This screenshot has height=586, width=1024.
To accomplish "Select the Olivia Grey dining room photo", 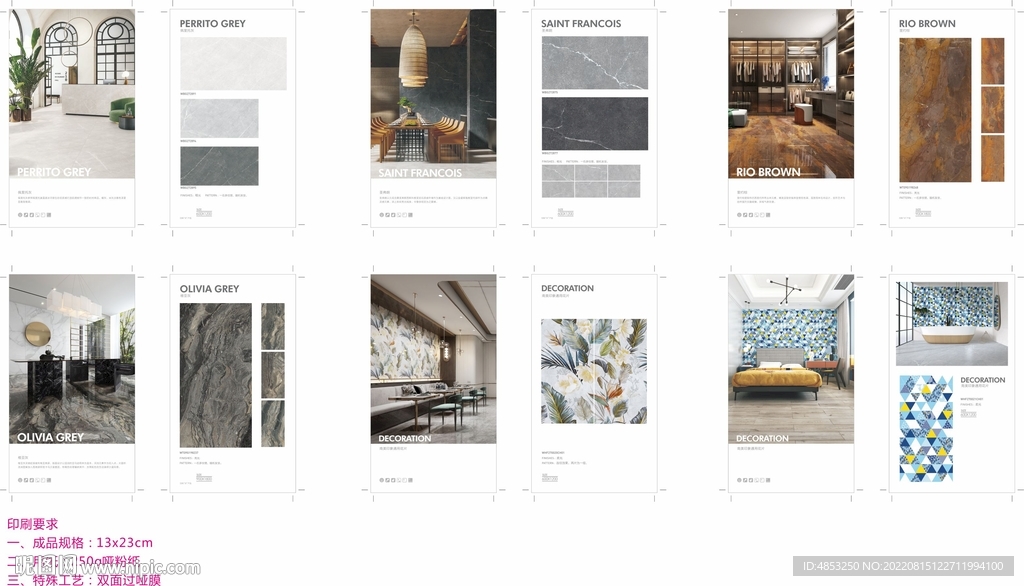I will pyautogui.click(x=72, y=359).
